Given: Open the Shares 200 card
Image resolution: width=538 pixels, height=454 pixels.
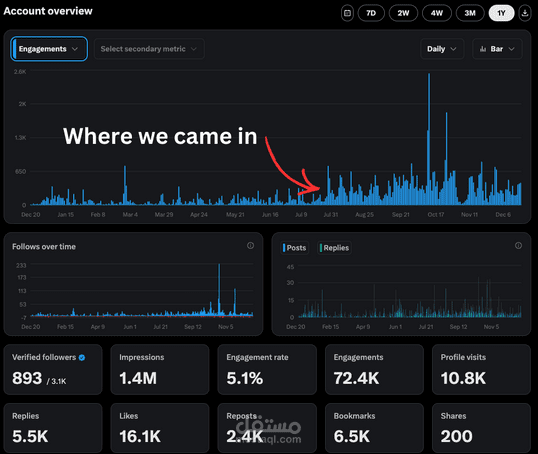Looking at the screenshot, I should click(481, 428).
